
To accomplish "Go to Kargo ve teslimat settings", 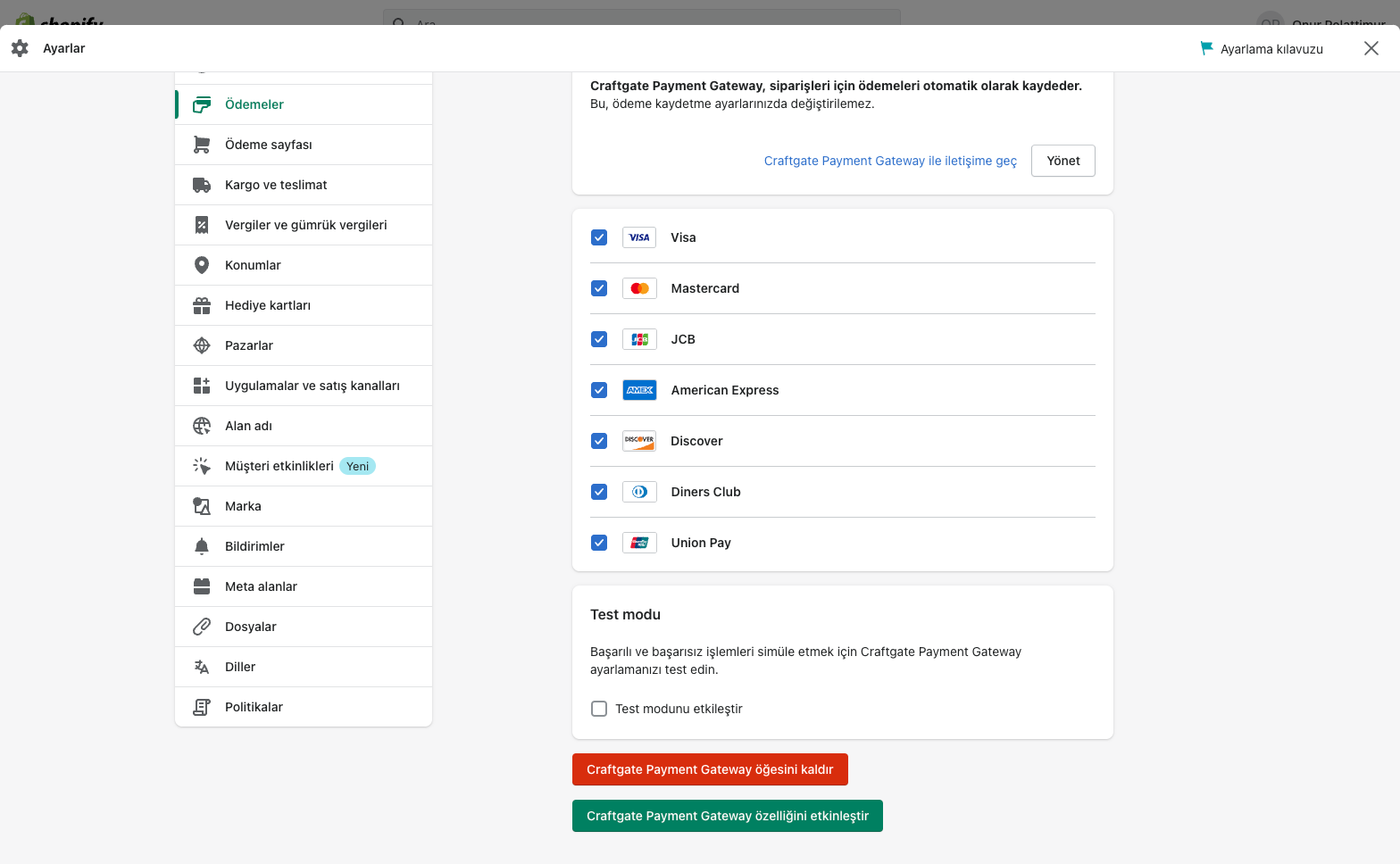I will tap(304, 185).
